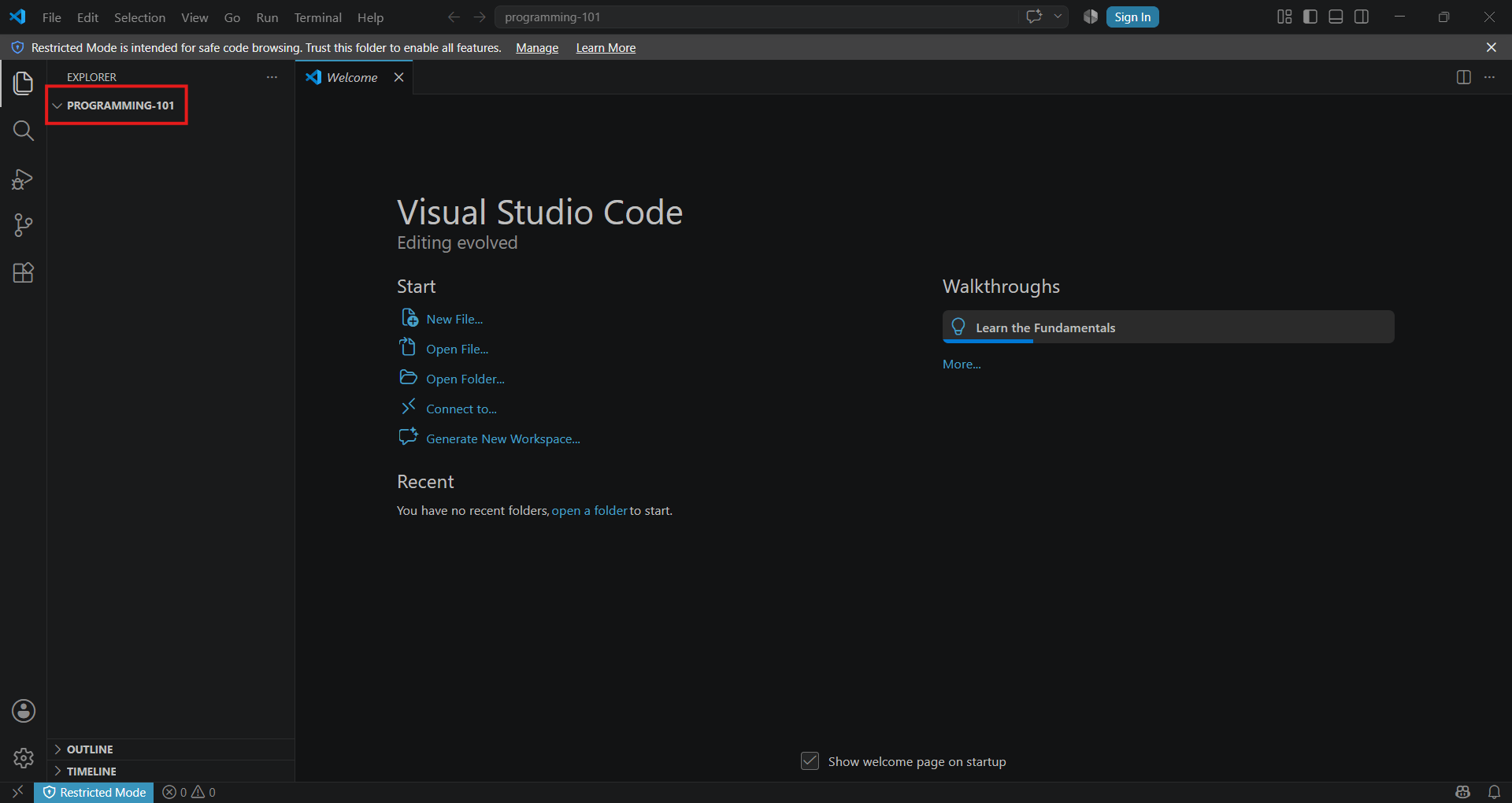Dismiss the Restricted Mode banner
Viewport: 1512px width, 803px height.
tap(1491, 47)
